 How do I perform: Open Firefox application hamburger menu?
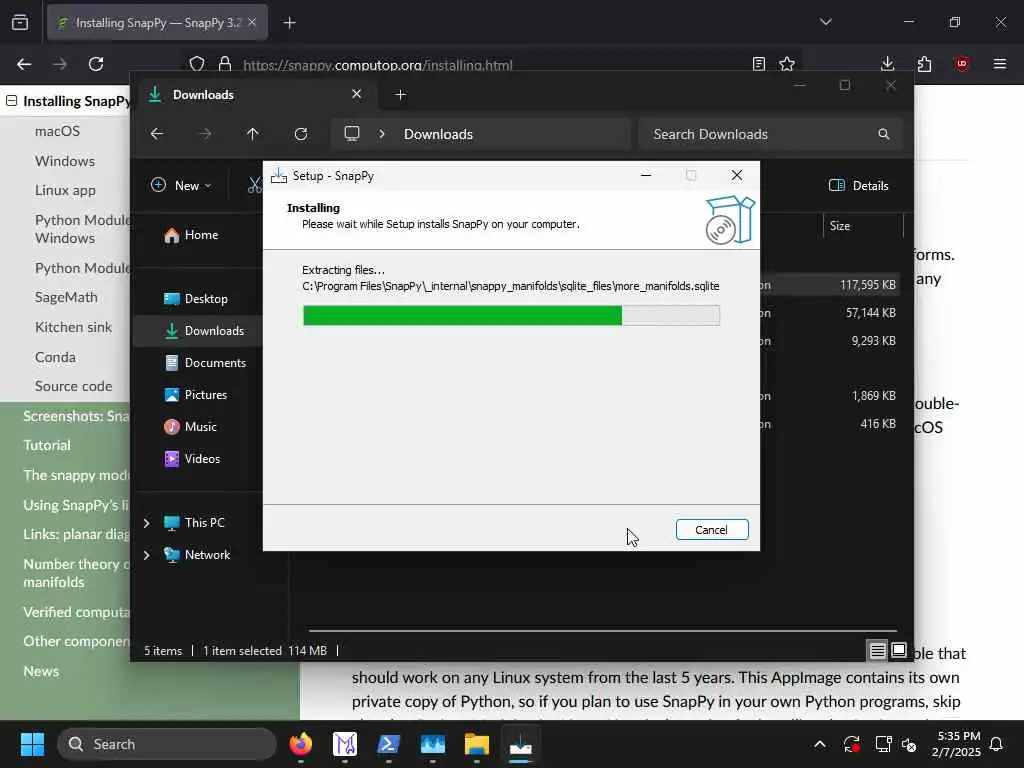[1000, 64]
